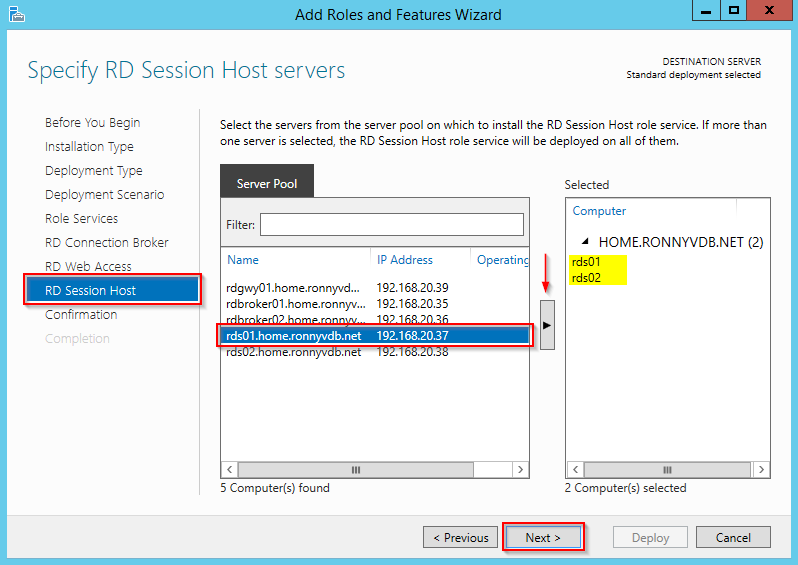Sort the pool by Name column header
This screenshot has height=565, width=798.
(243, 260)
